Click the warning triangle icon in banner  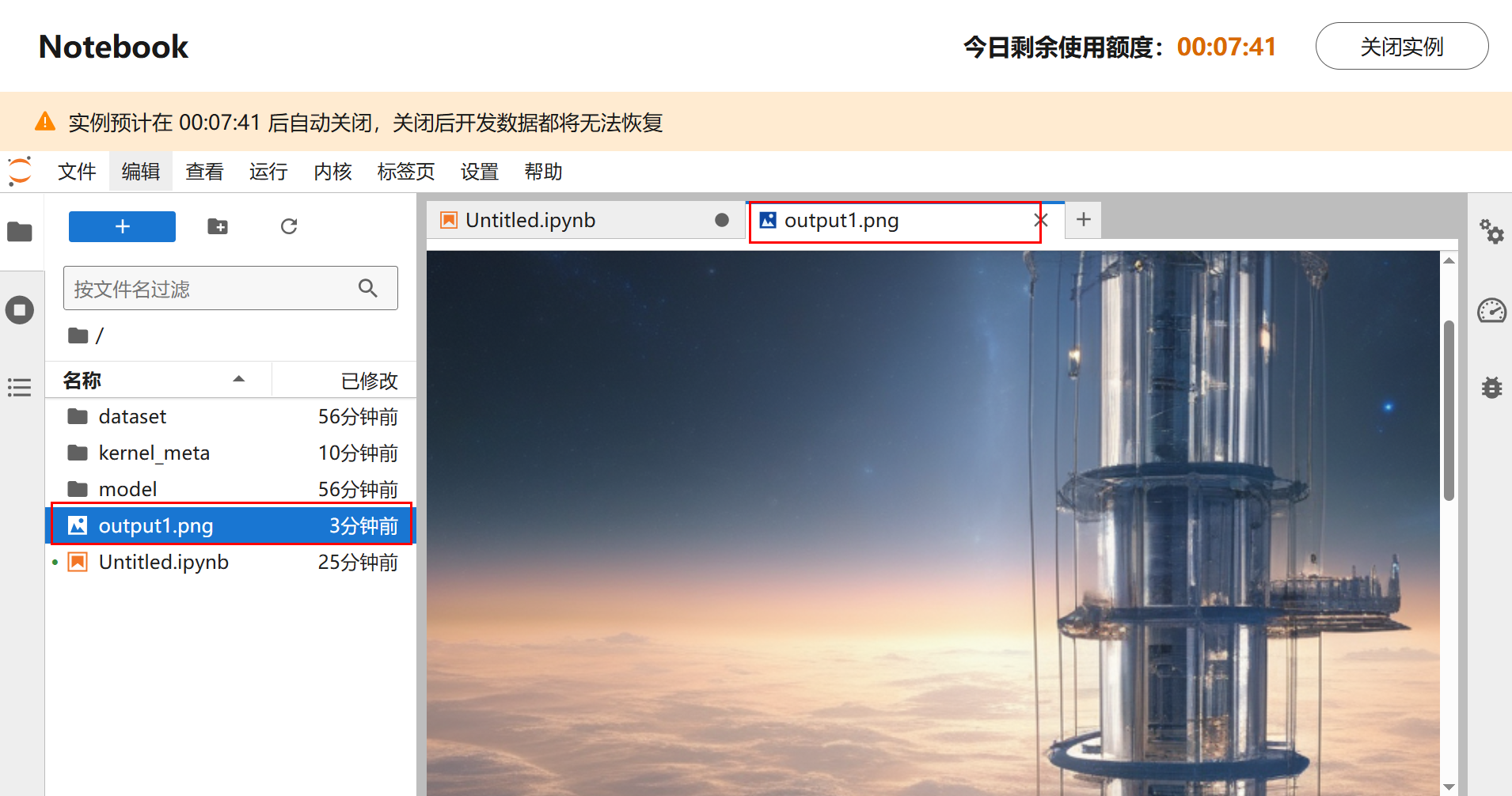[x=45, y=122]
